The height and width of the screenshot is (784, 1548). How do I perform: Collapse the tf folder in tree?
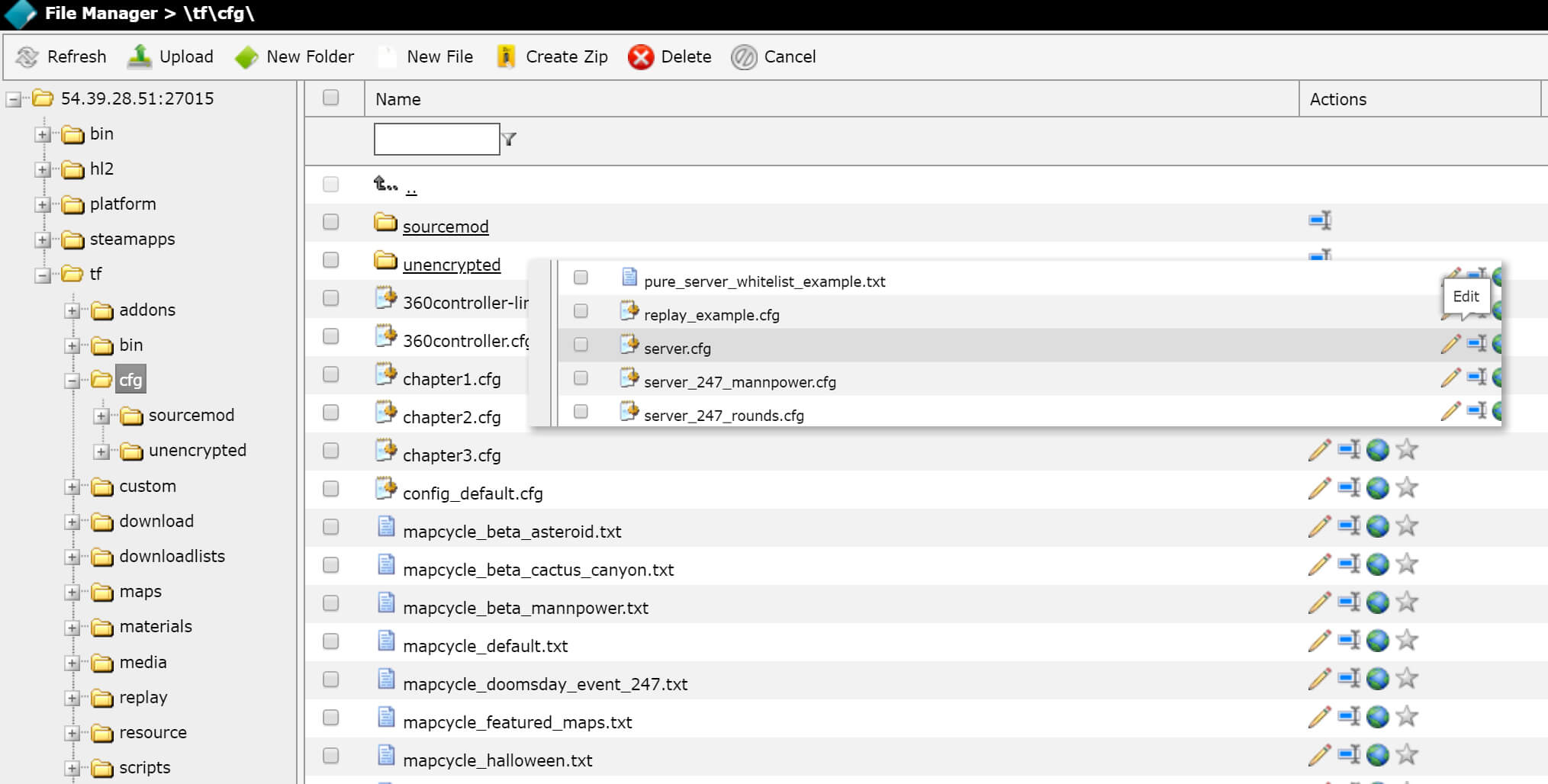point(43,275)
